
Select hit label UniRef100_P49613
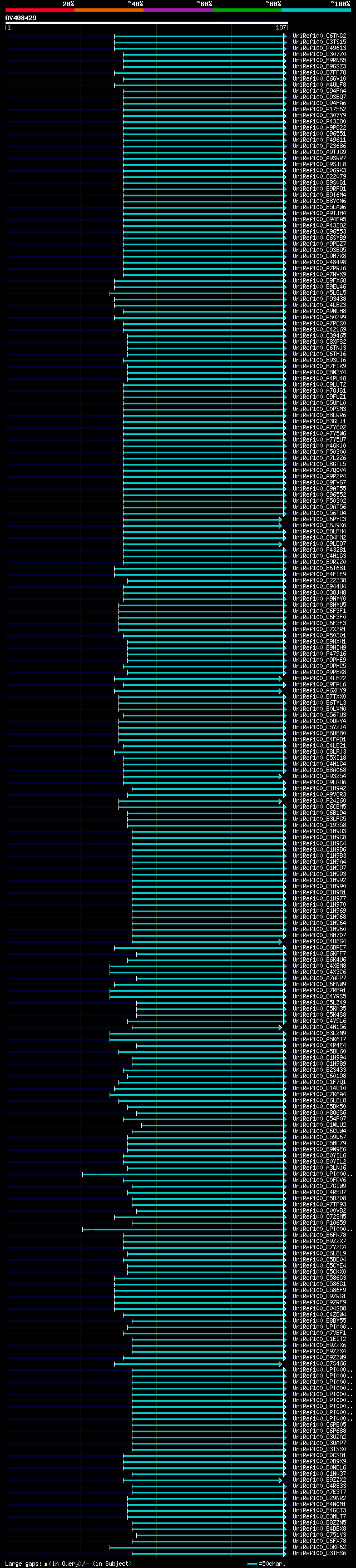point(319,48)
